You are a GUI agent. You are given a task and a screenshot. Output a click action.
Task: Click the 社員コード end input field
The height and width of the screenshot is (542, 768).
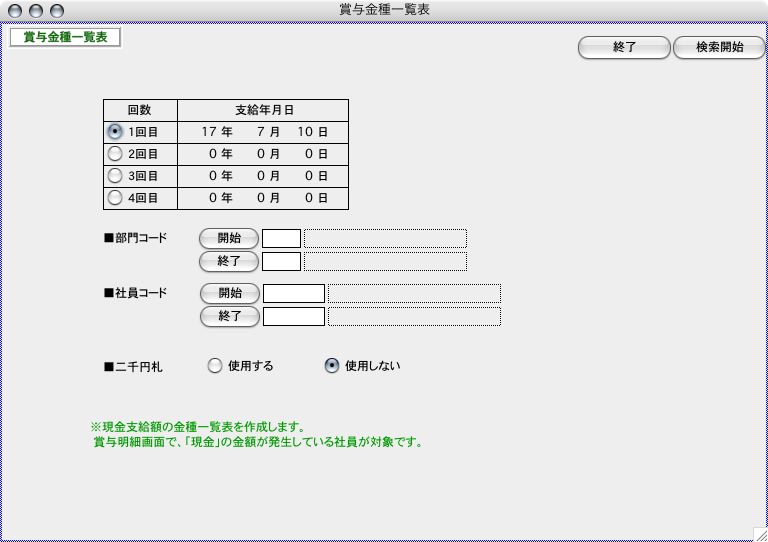pyautogui.click(x=293, y=316)
